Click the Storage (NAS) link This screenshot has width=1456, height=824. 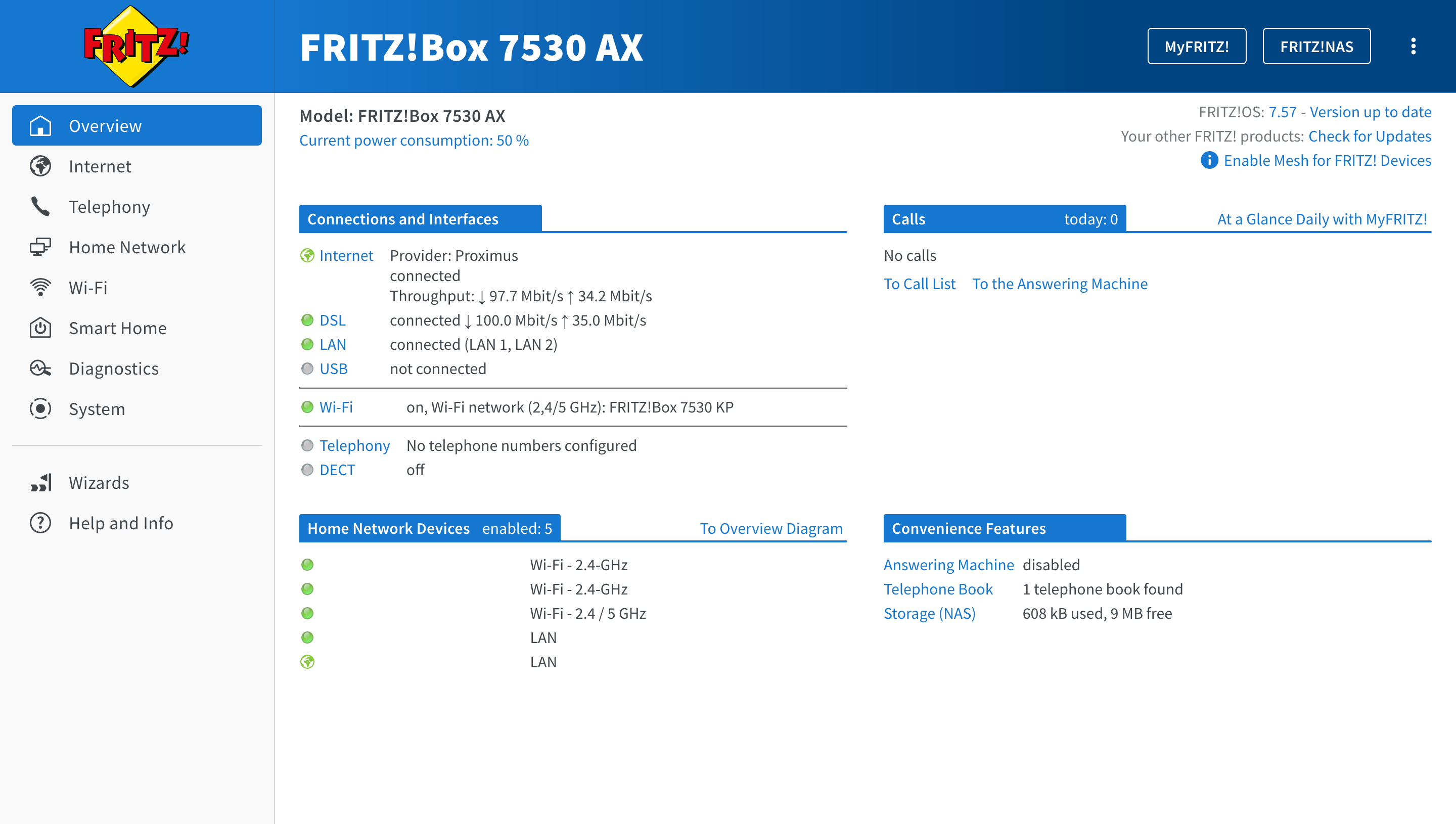[x=929, y=614]
